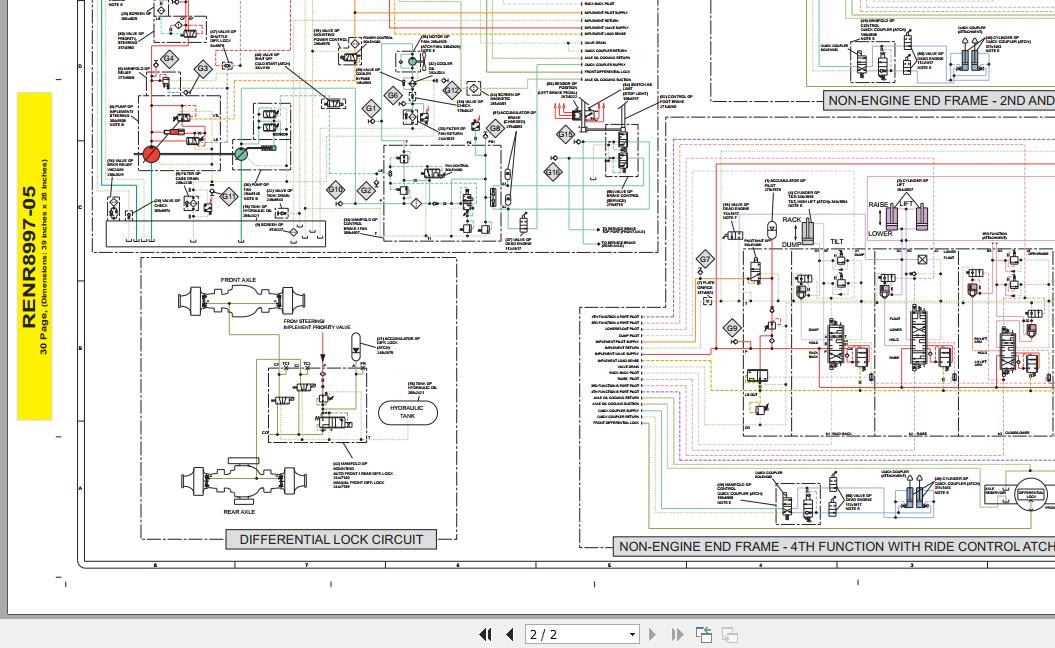Click the REAR AXLE label
This screenshot has height=648, width=1055.
(239, 511)
